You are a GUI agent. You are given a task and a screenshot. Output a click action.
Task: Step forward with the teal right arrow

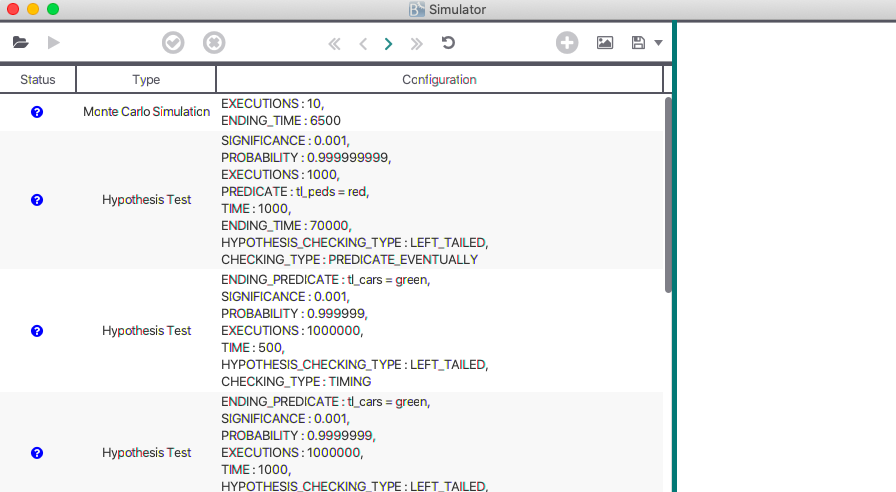[x=389, y=43]
